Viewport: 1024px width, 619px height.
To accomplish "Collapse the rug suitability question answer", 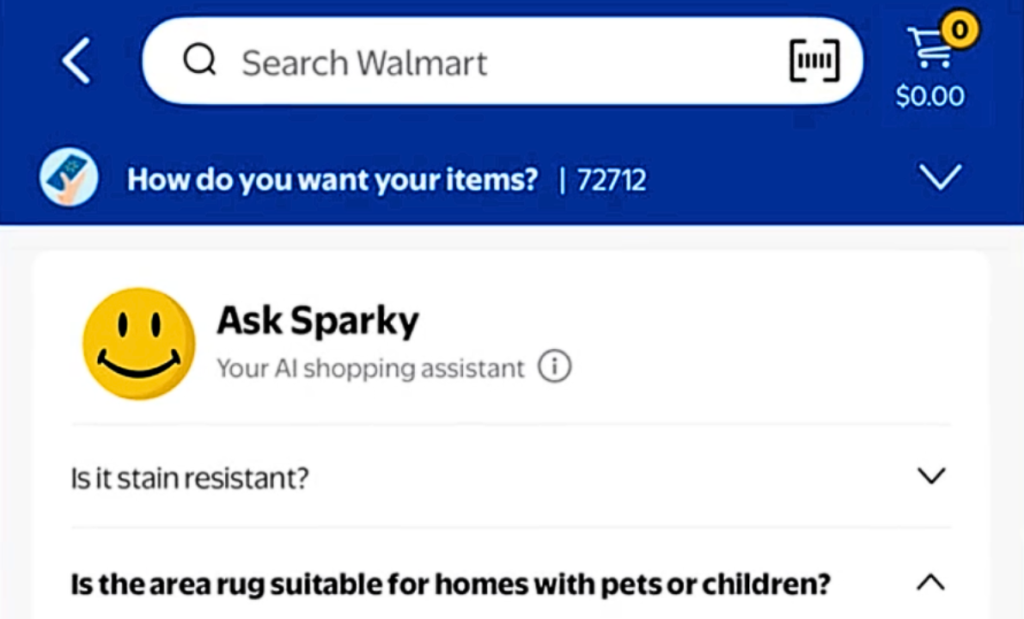I will [x=930, y=582].
